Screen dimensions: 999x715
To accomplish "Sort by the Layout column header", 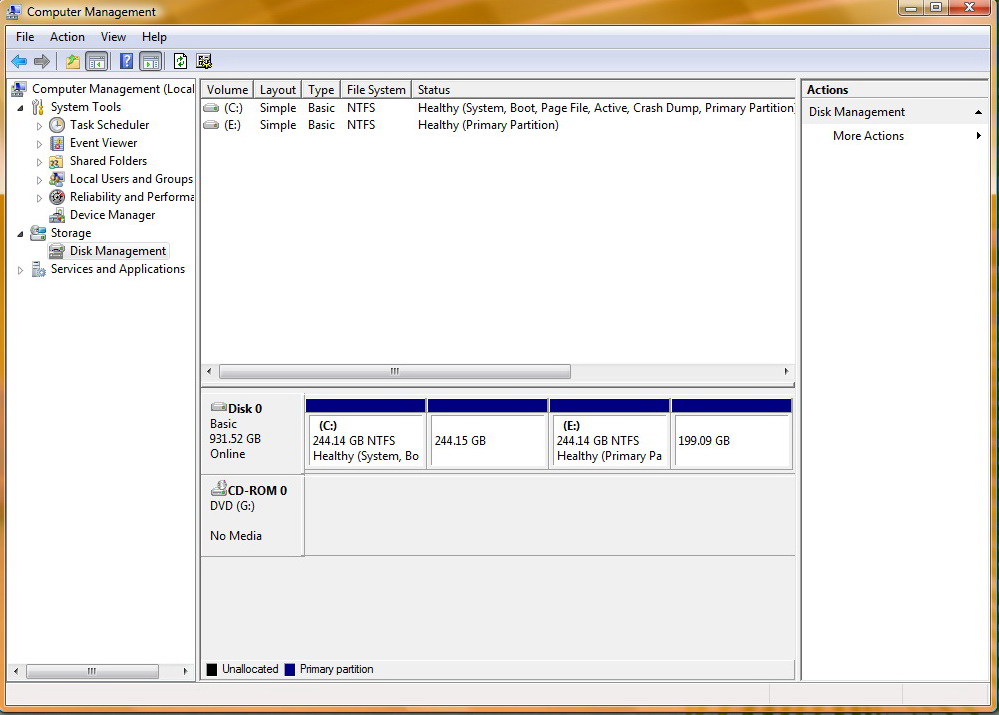I will 277,90.
